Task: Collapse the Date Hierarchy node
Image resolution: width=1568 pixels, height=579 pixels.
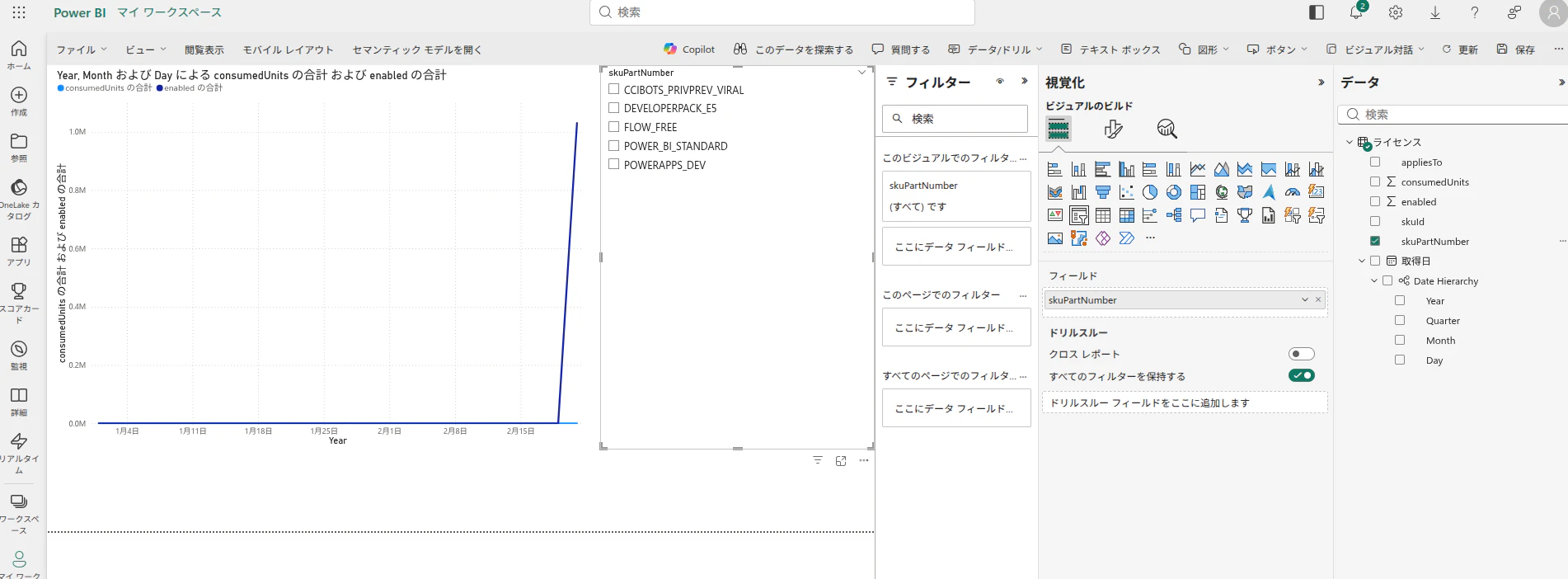Action: click(x=1374, y=280)
